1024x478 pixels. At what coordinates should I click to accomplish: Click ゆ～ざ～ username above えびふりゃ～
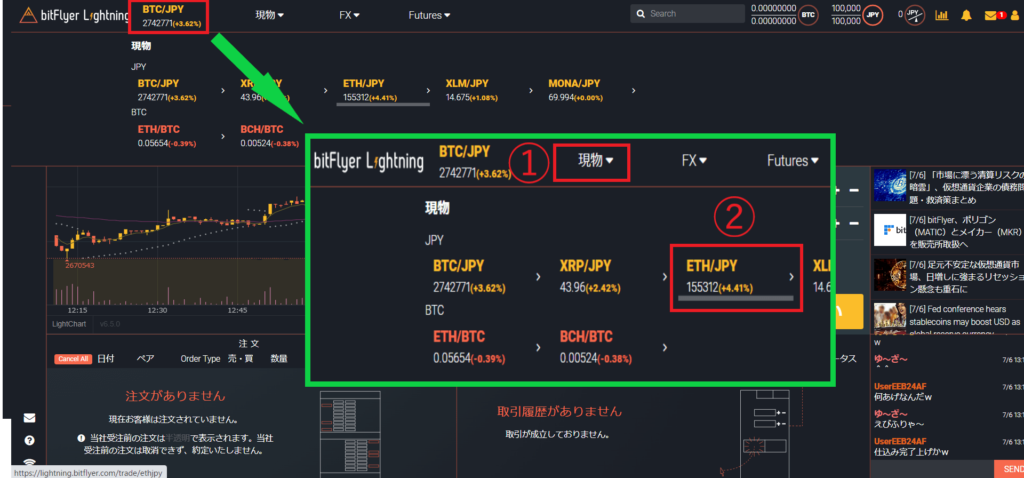point(891,413)
